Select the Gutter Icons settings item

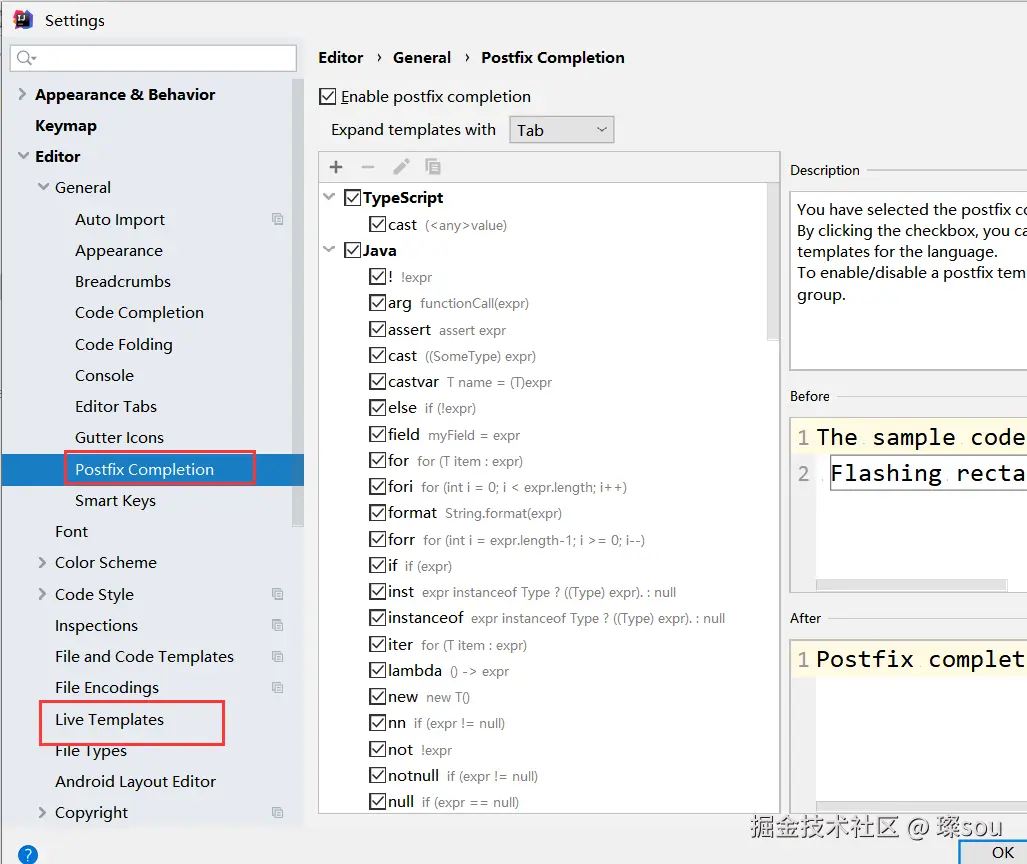[x=119, y=438]
